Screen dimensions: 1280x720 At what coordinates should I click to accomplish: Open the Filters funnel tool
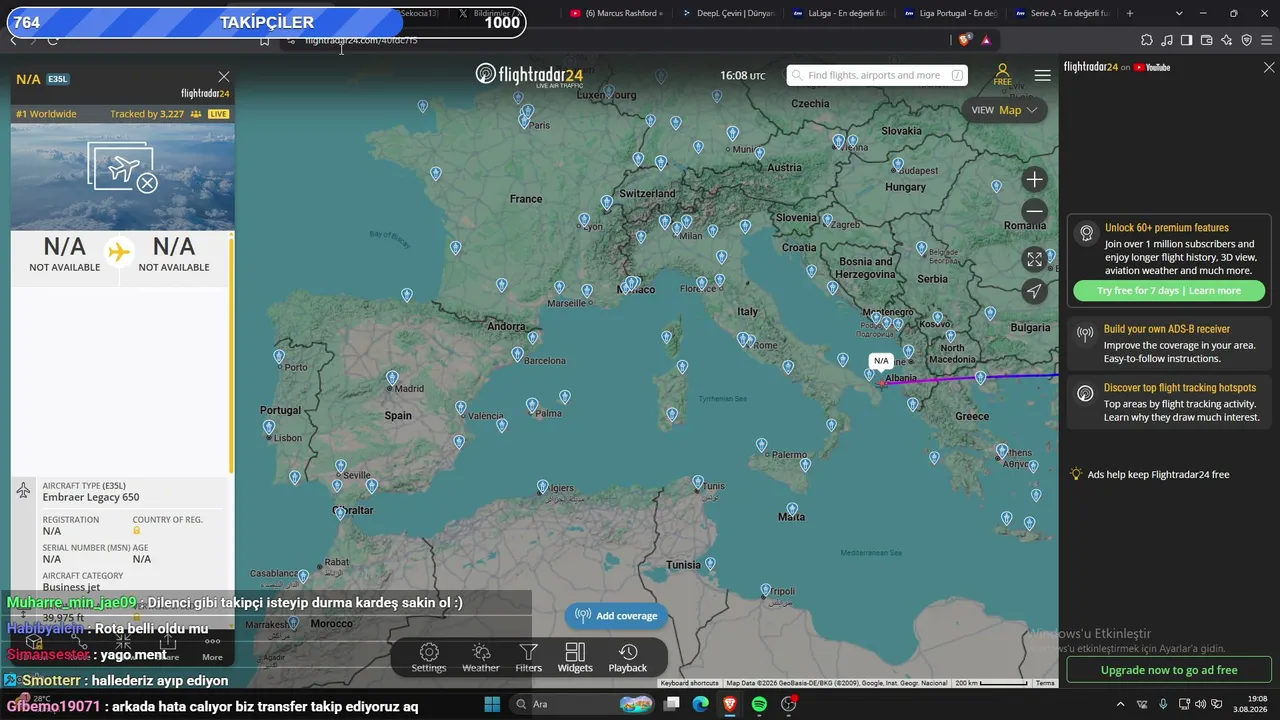(x=529, y=658)
